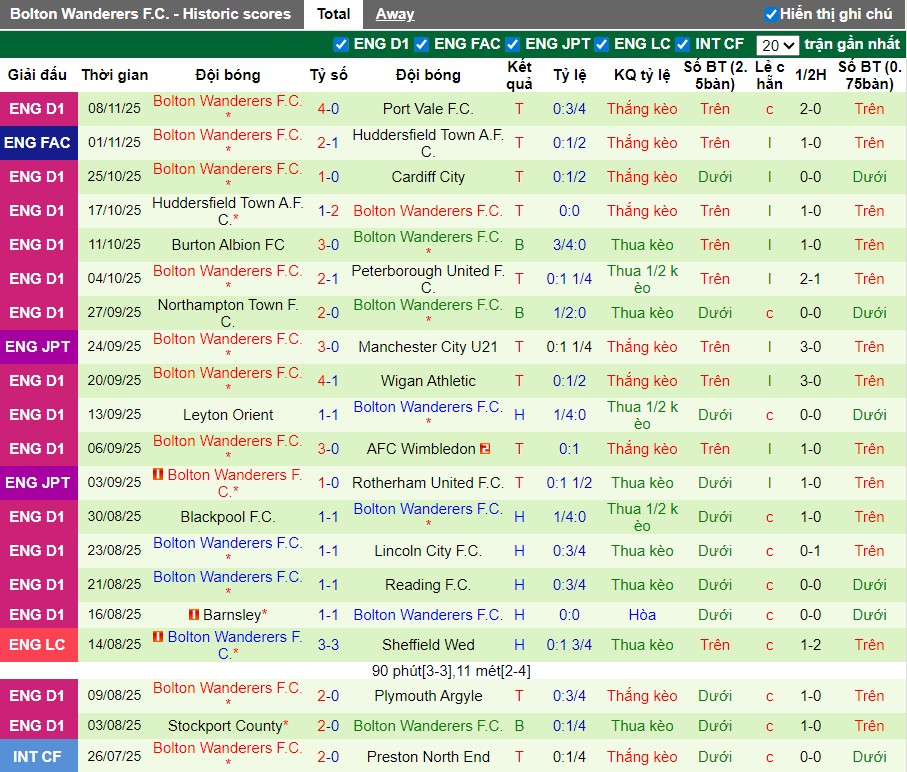Switch to the Away tab

coord(395,14)
